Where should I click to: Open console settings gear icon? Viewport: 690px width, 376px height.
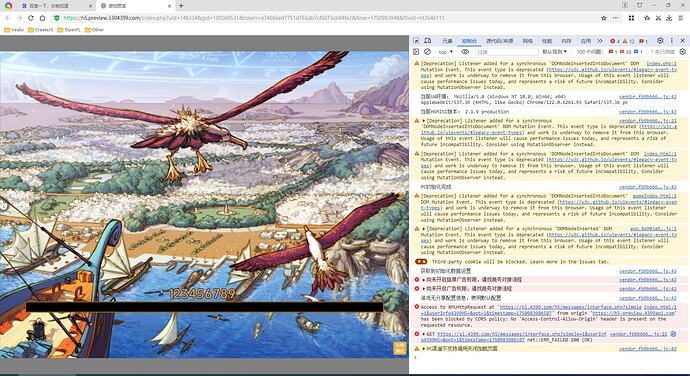(683, 52)
